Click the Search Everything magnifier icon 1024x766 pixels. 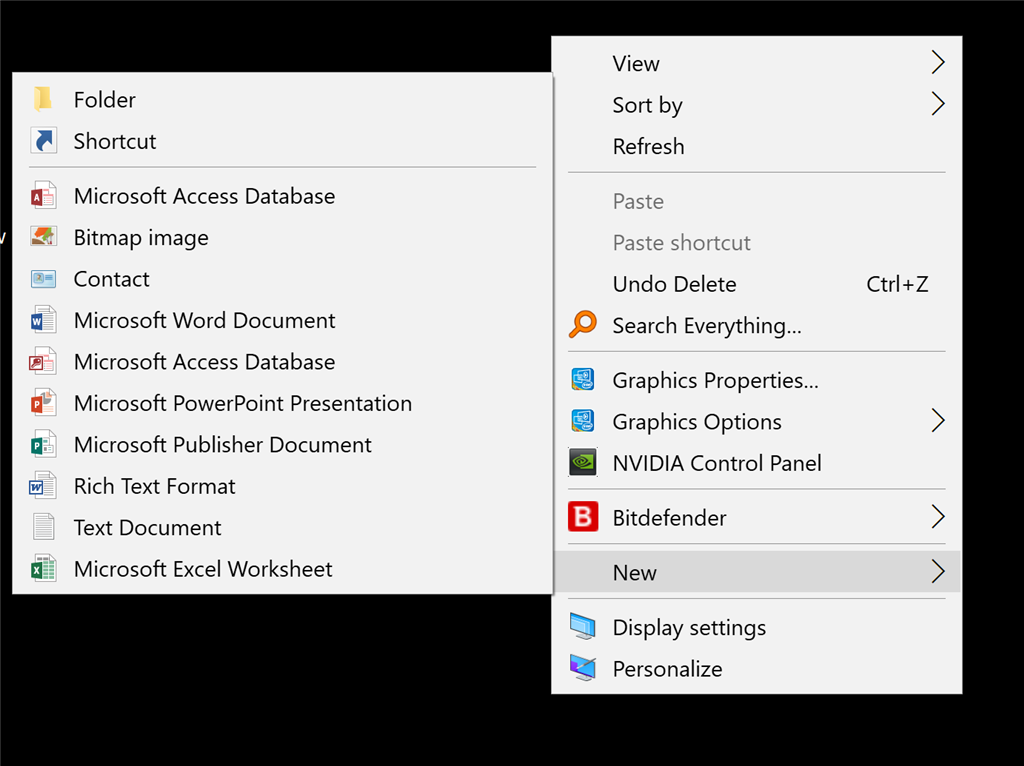[582, 325]
